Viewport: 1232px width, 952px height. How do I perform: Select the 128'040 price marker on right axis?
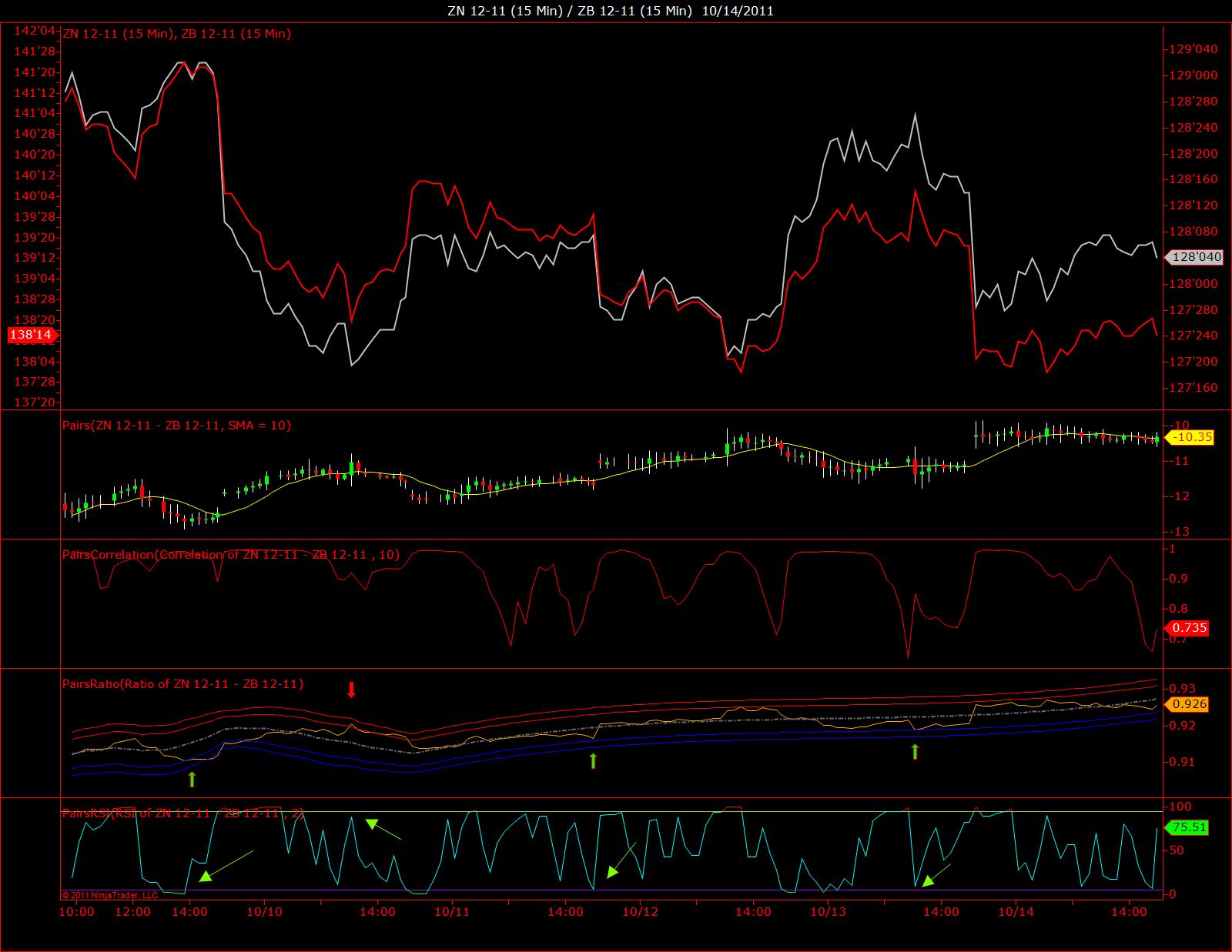pyautogui.click(x=1195, y=257)
